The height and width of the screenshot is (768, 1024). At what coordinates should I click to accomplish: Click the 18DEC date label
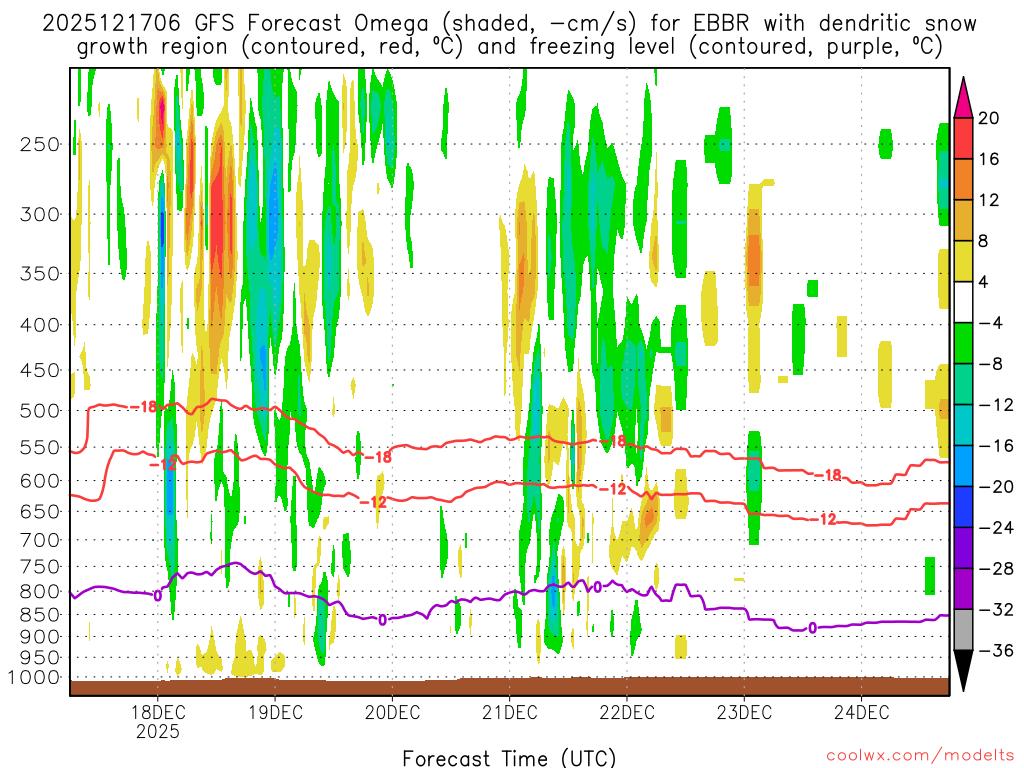point(157,712)
